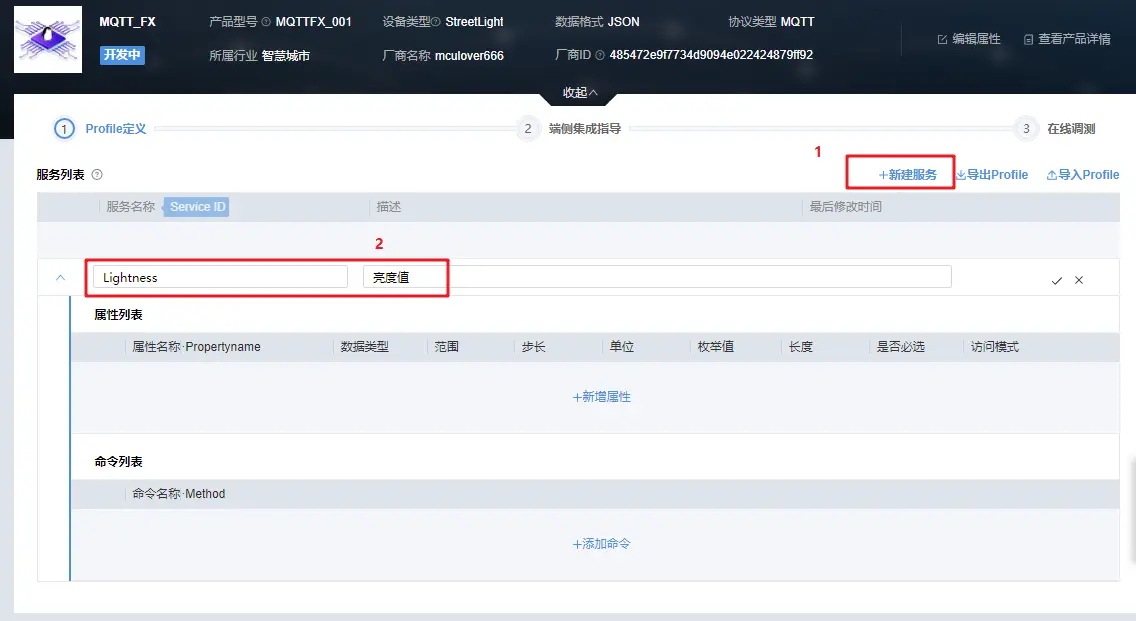
Task: Click the 是否必选 column header
Action: 901,347
